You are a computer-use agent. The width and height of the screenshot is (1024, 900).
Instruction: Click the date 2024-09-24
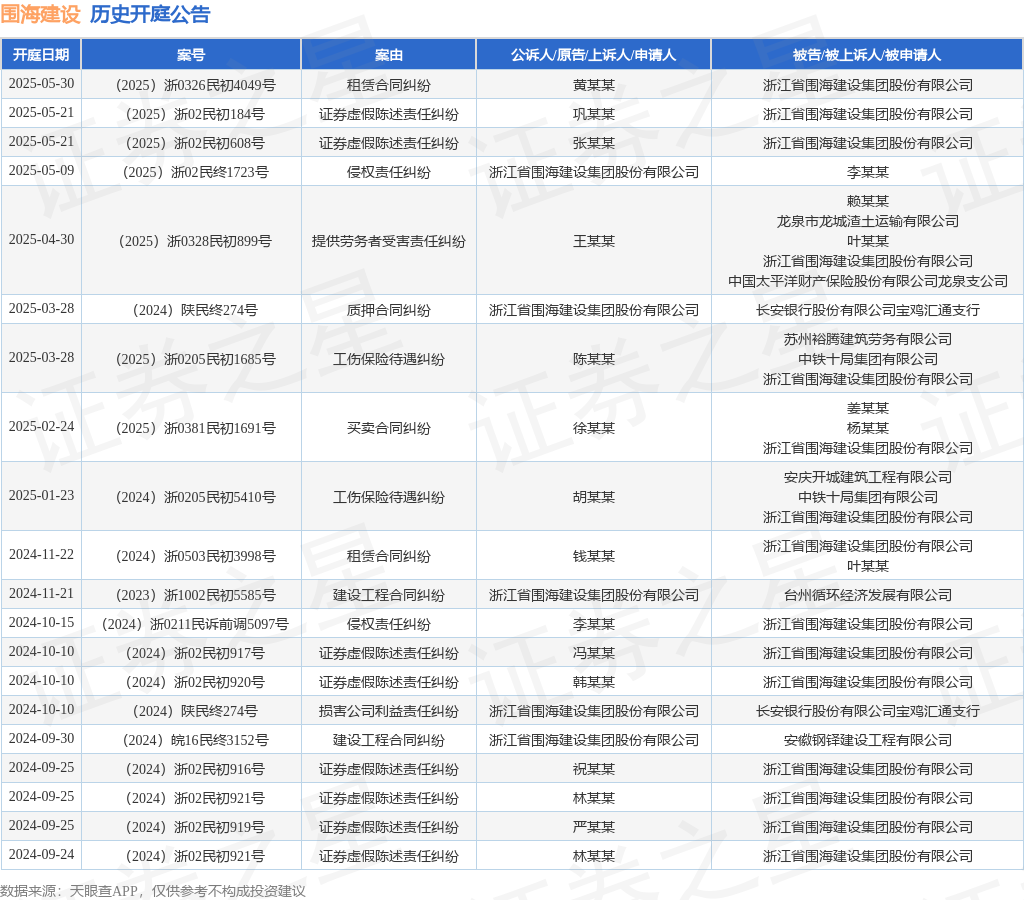[x=41, y=854]
